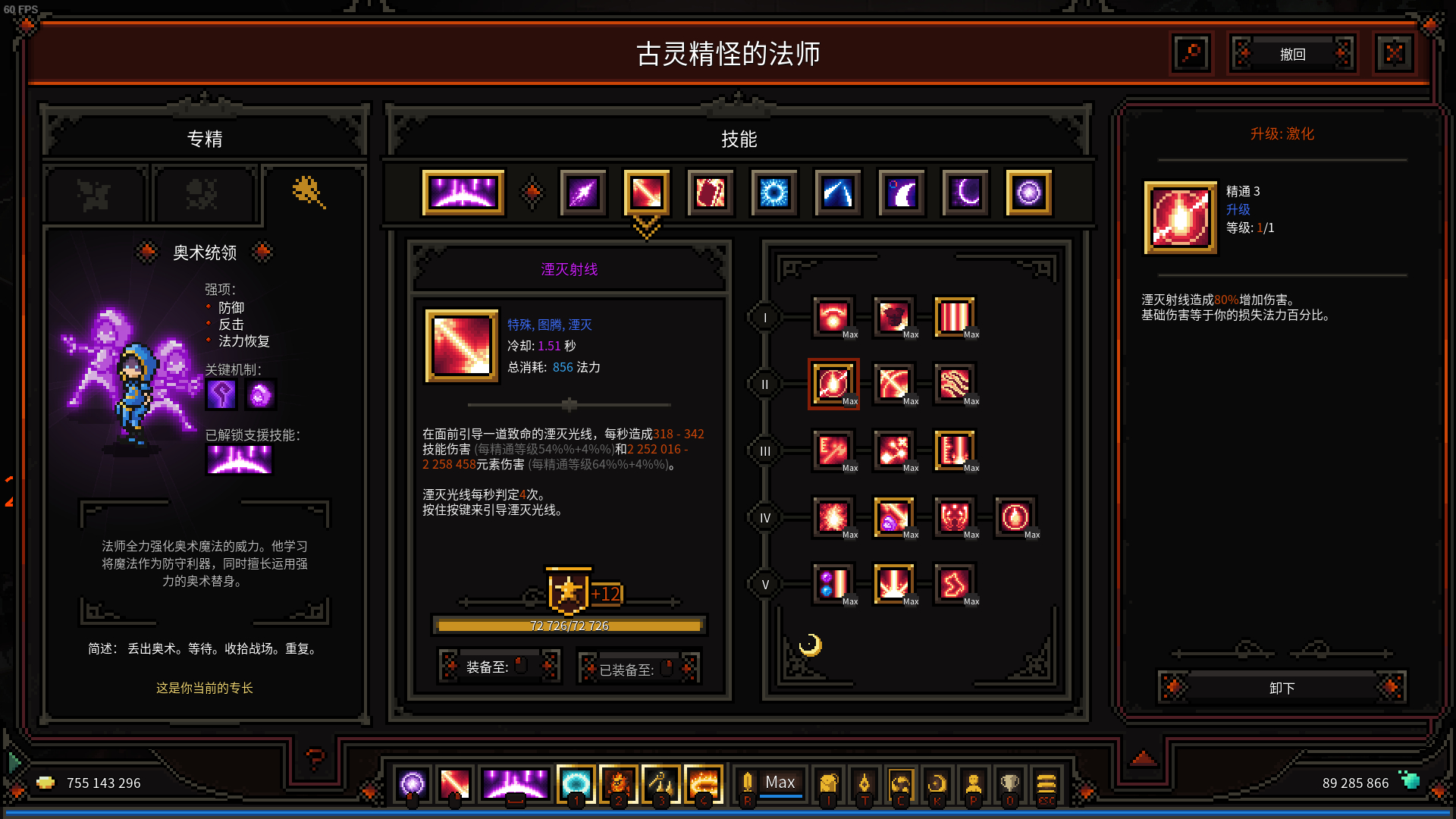Expand the green arrow at the bottom-left corner

(14, 762)
